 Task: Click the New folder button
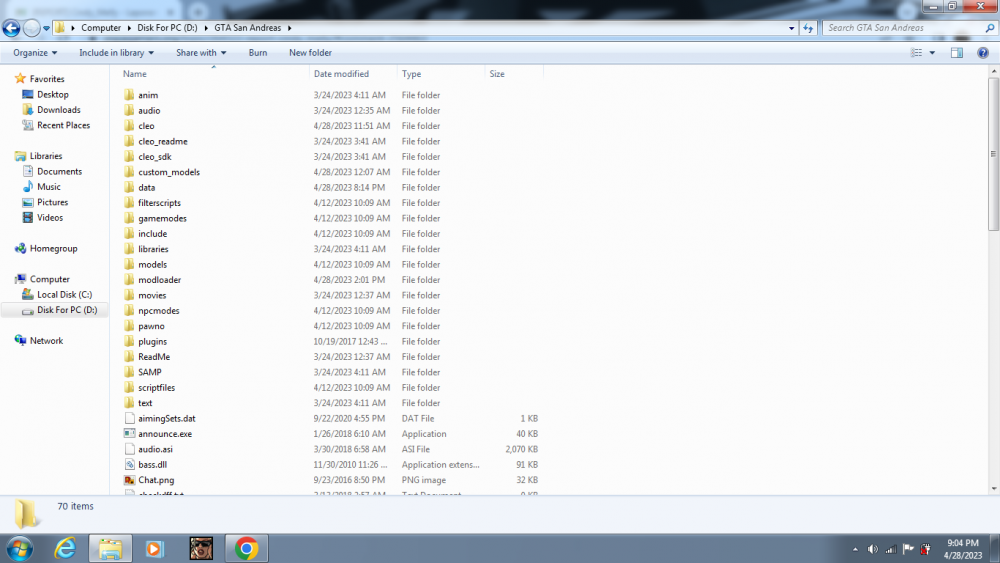pyautogui.click(x=310, y=53)
